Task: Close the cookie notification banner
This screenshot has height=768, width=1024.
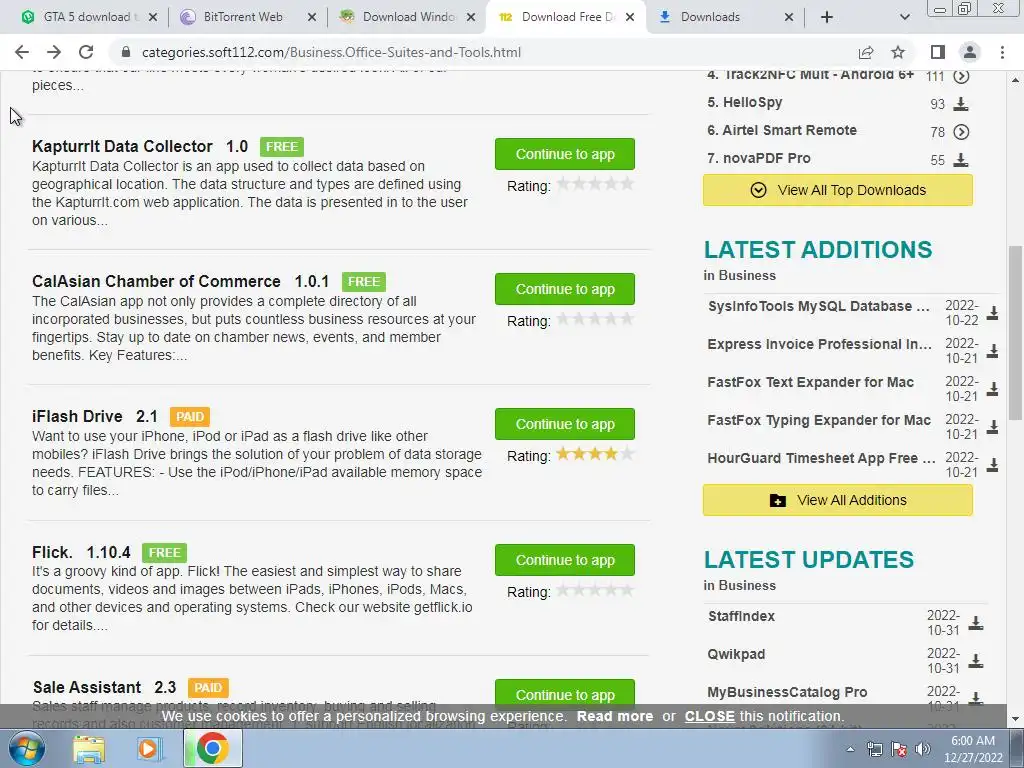Action: [709, 716]
